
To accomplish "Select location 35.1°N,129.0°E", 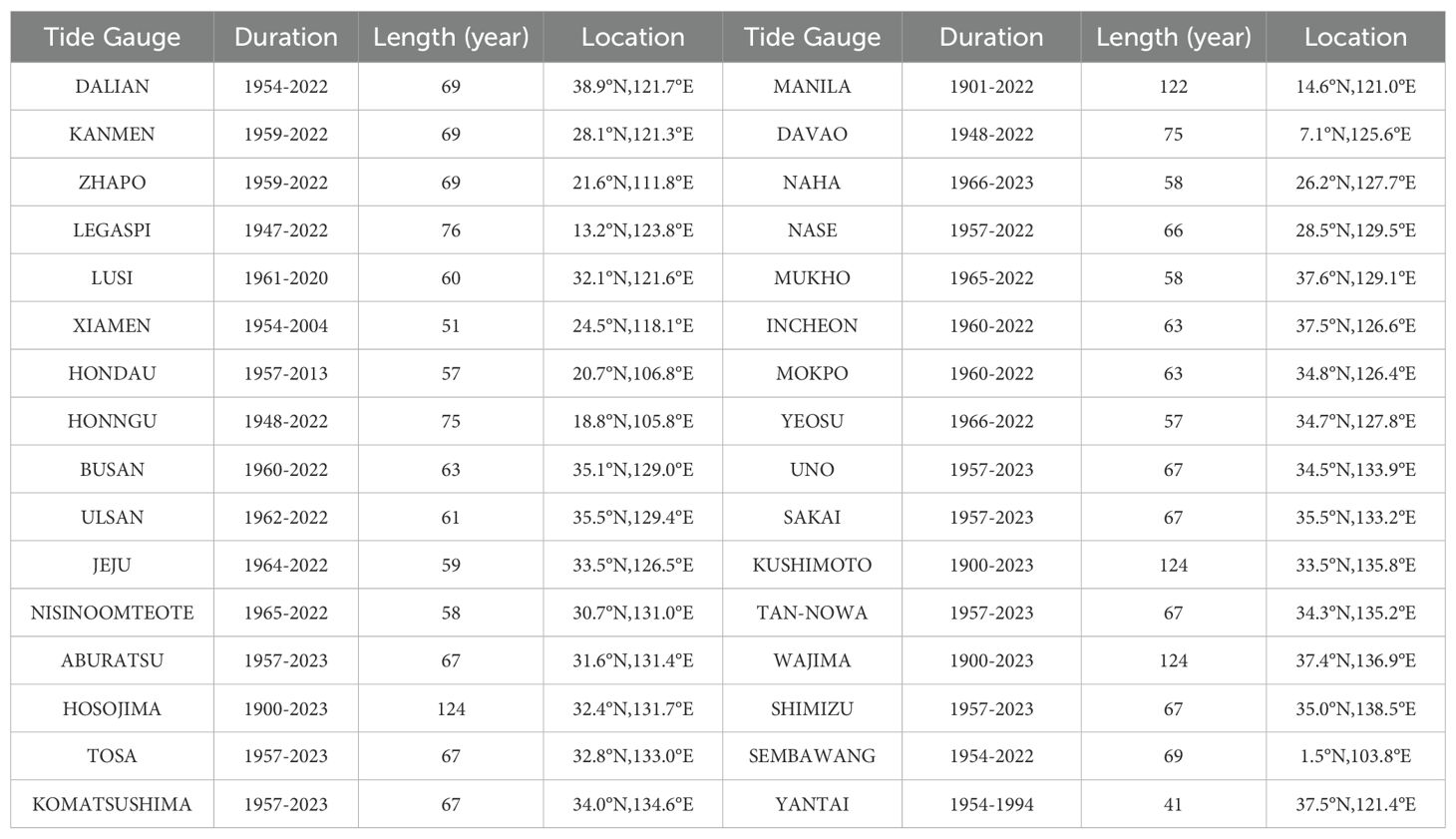I will click(633, 470).
